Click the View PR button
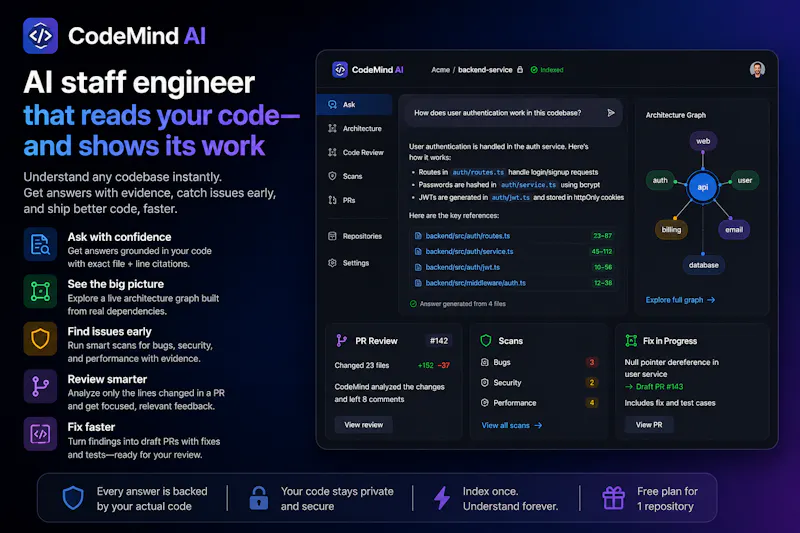Screen dimensions: 800x533 tap(649, 424)
